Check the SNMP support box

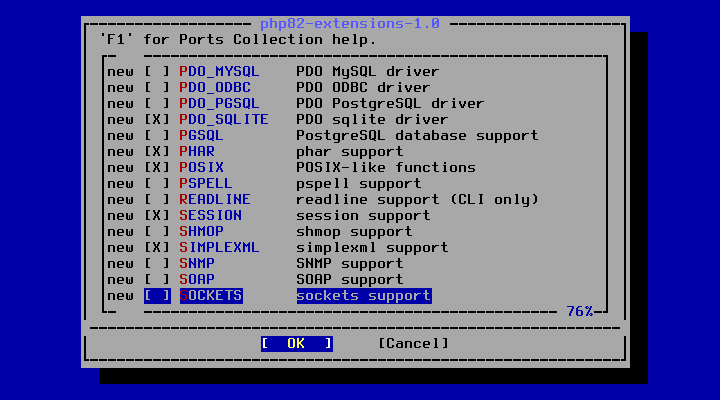(157, 264)
